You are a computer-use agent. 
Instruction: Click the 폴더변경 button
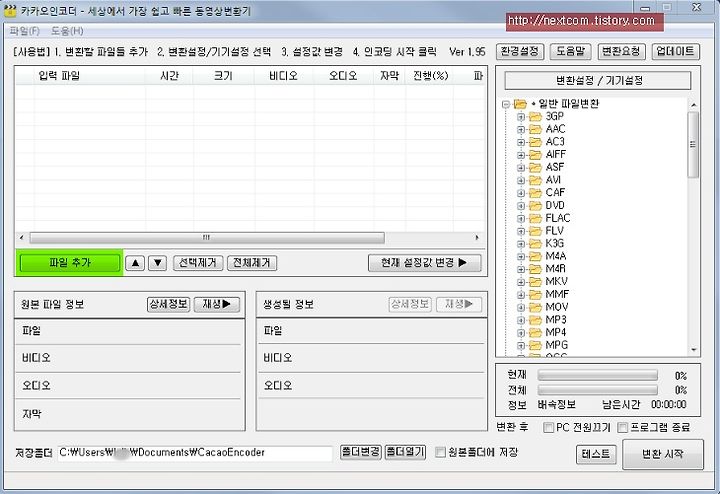[x=360, y=452]
